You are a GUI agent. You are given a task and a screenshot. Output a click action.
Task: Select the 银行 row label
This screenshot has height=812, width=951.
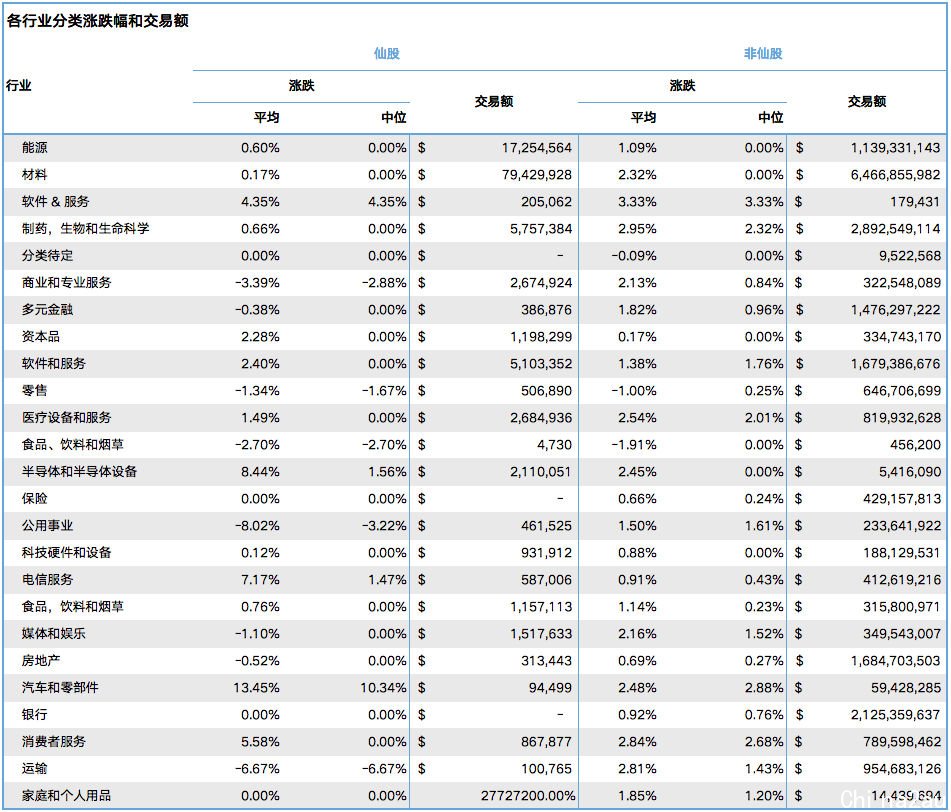tap(35, 714)
